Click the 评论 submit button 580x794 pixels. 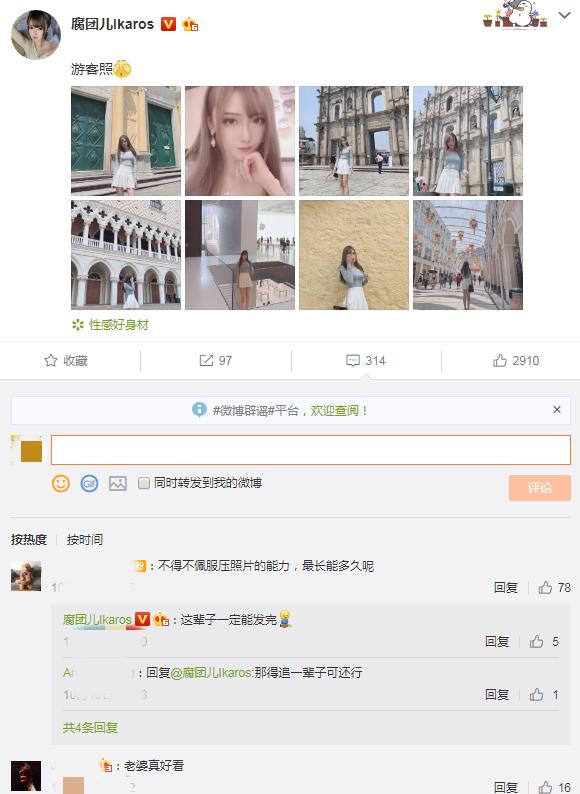tap(539, 488)
